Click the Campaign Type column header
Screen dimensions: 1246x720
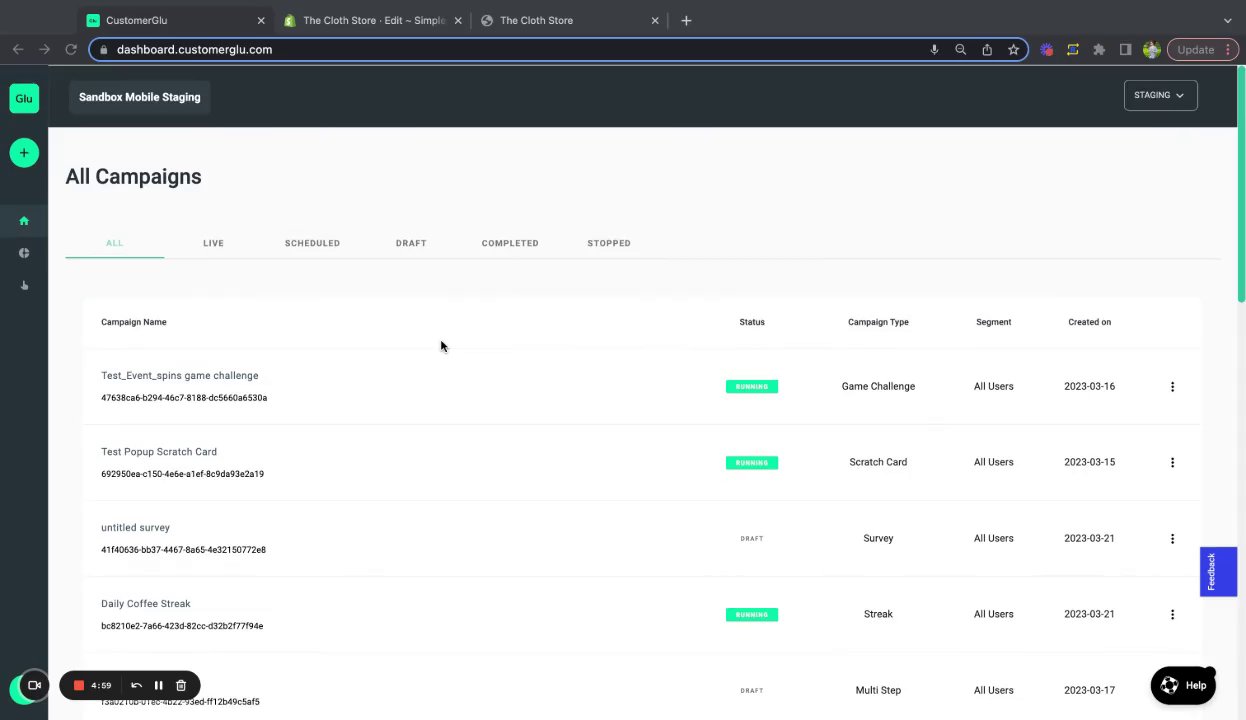click(878, 322)
